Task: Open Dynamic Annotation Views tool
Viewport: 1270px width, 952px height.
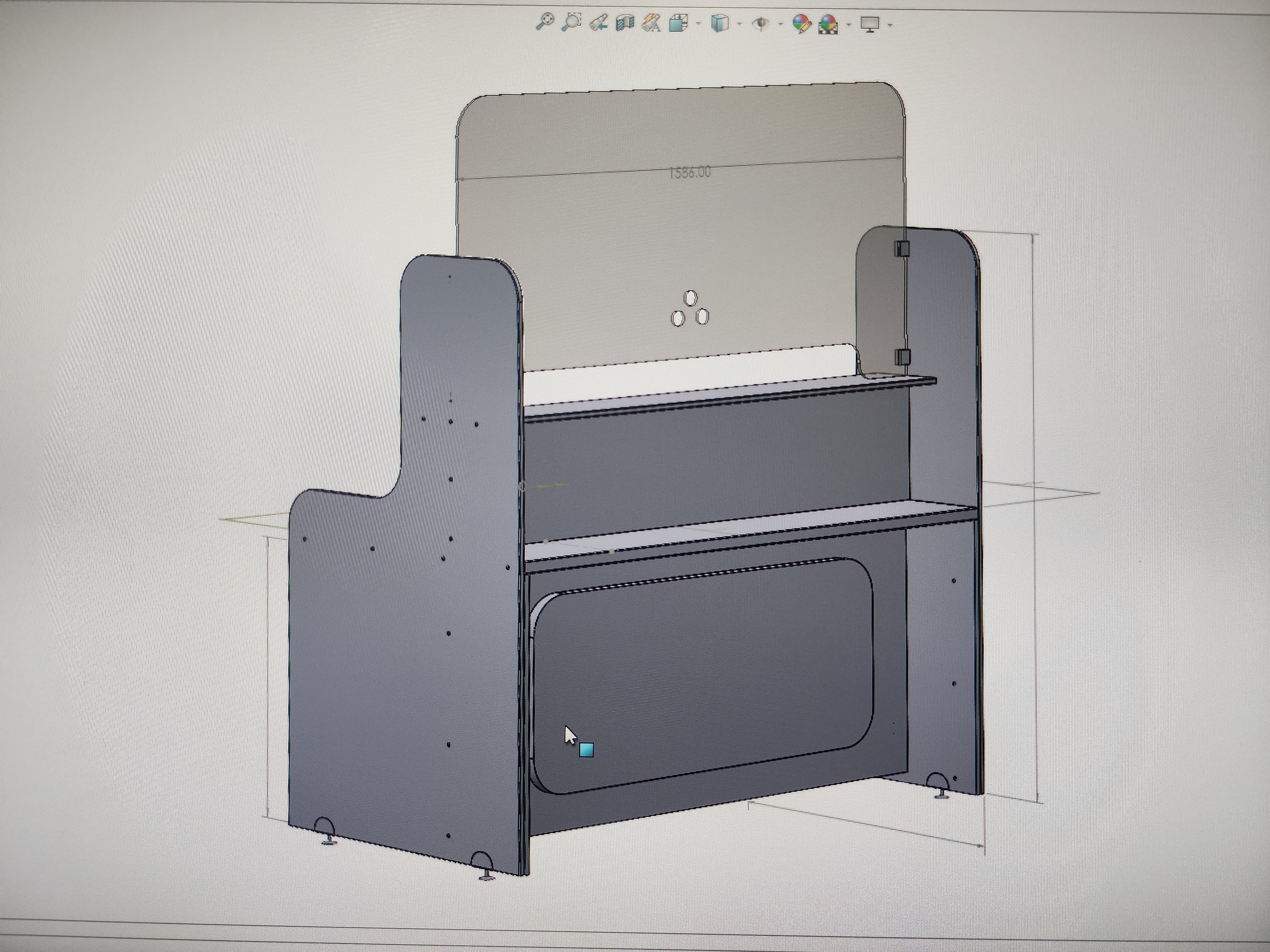Action: click(651, 23)
